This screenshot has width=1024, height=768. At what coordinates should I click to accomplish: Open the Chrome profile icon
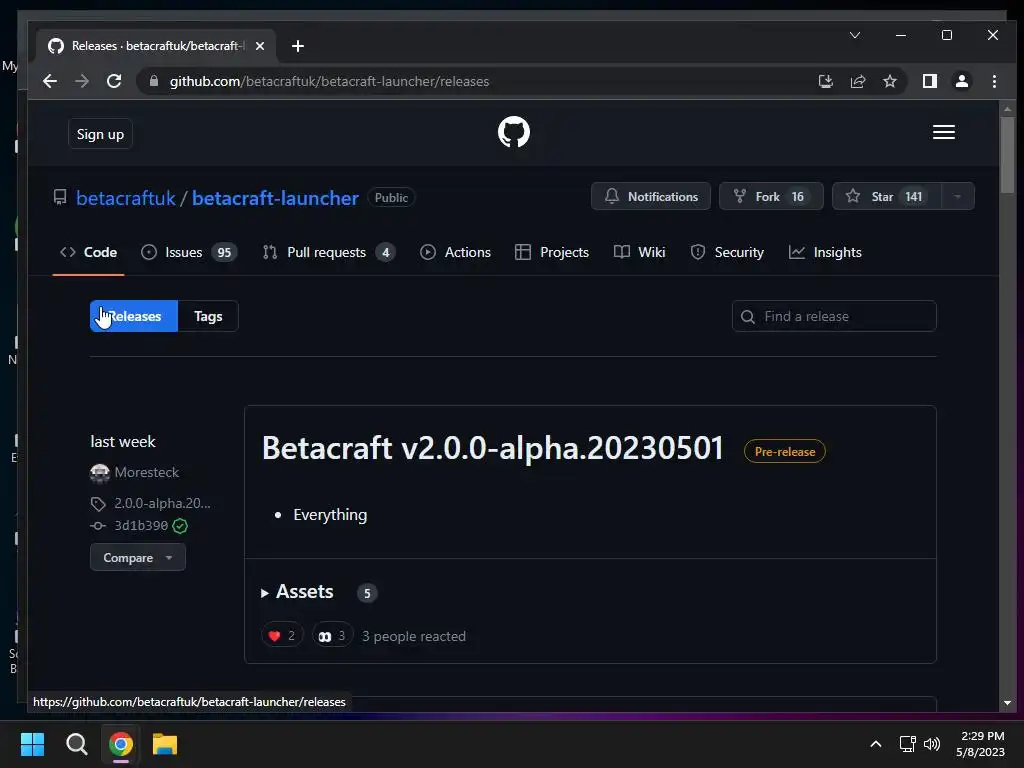click(x=961, y=81)
